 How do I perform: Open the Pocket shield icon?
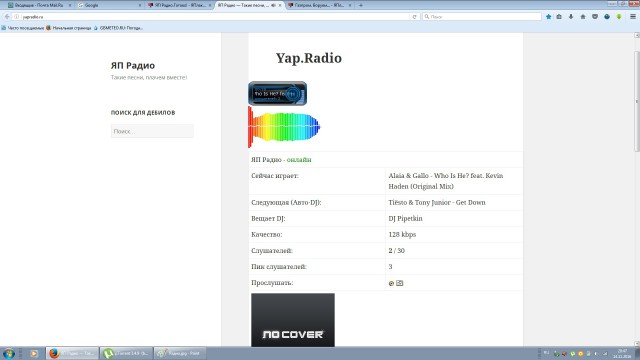tap(595, 17)
